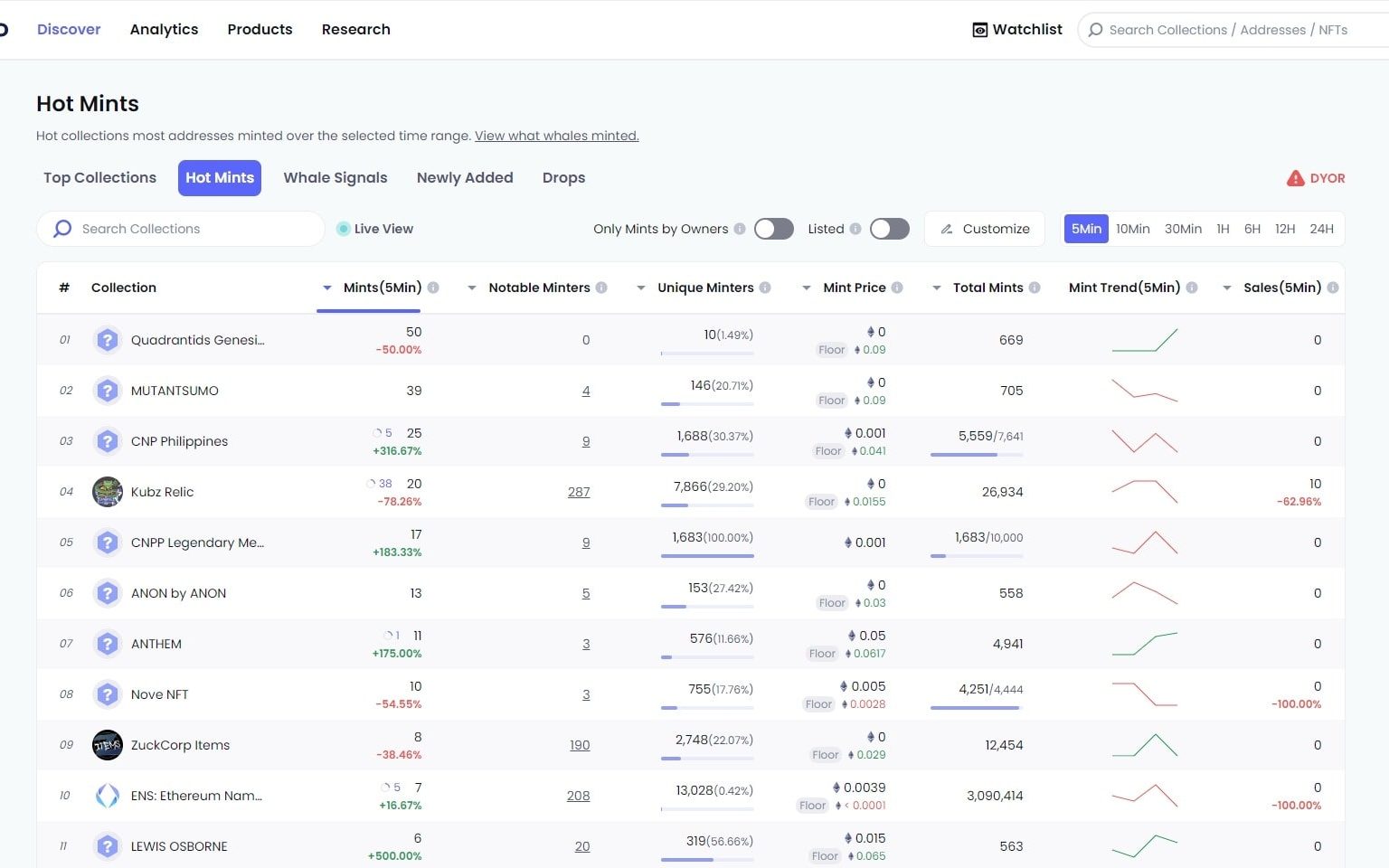
Task: Click Nove NFT placeholder icon
Action: (x=108, y=694)
